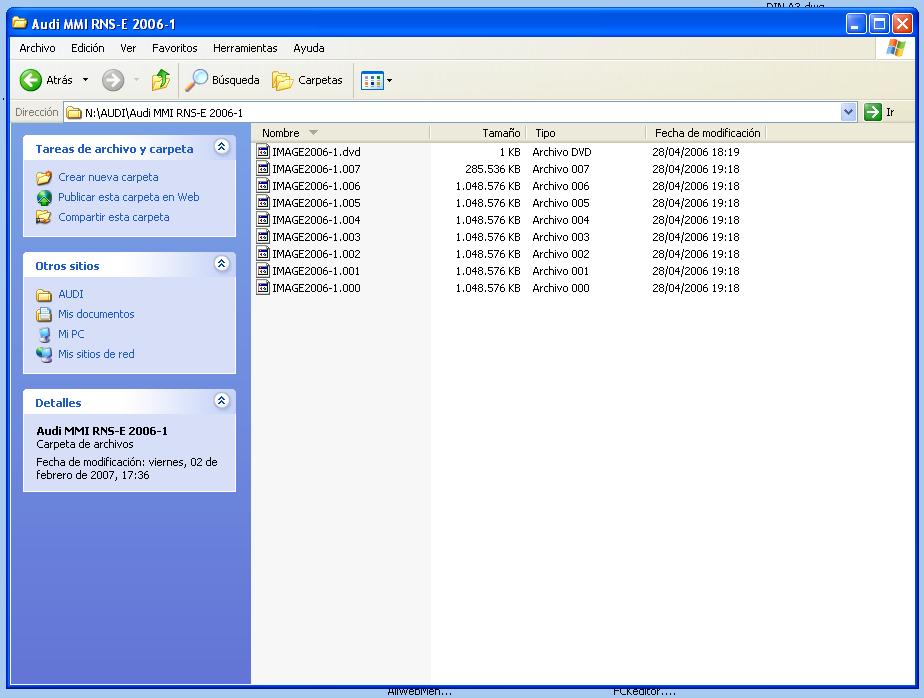924x698 pixels.
Task: Click the Publicar en Web globe icon
Action: (44, 197)
